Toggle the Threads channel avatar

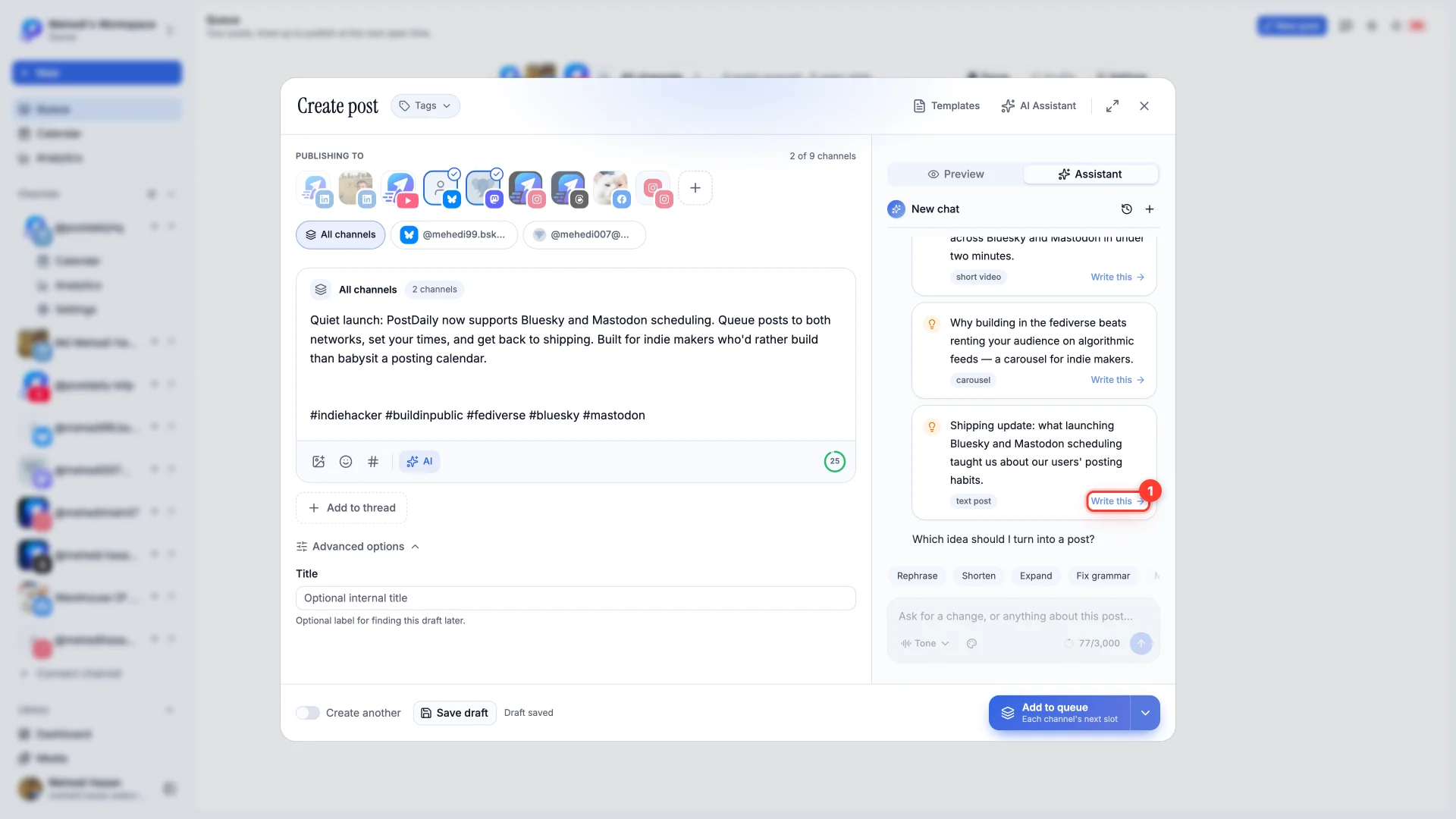[x=570, y=188]
